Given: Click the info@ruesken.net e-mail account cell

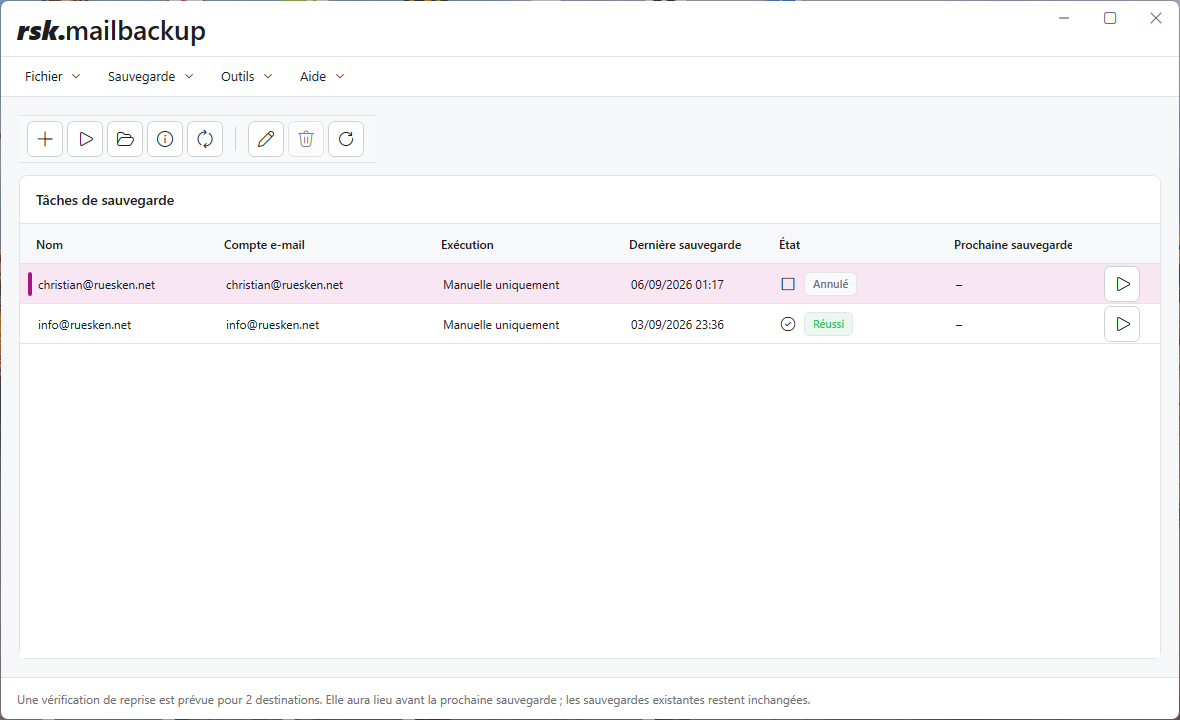Looking at the screenshot, I should tap(272, 325).
